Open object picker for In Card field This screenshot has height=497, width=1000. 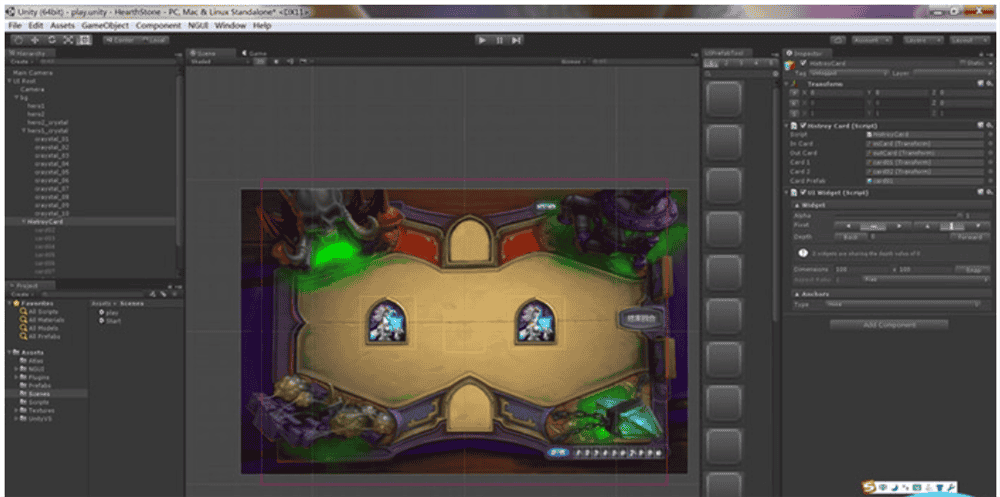[989, 144]
